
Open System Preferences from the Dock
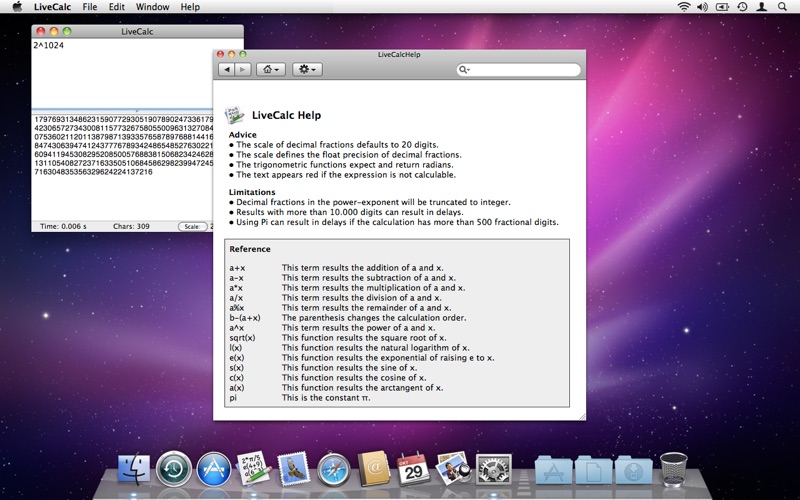493,469
